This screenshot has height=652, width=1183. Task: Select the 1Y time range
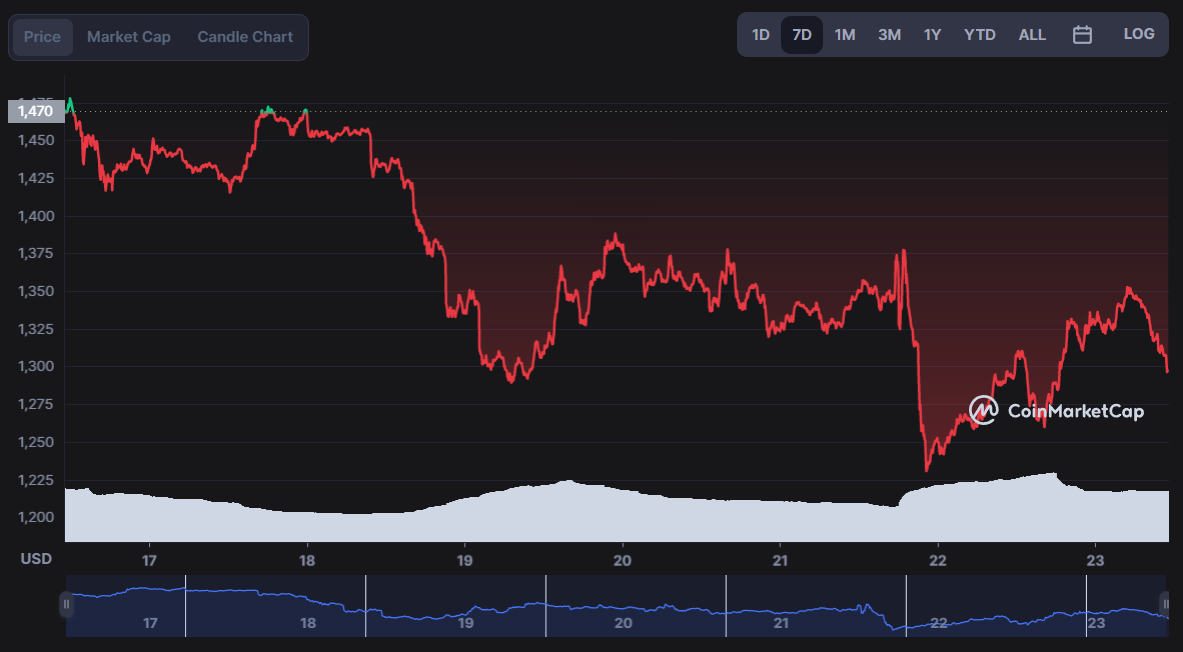tap(933, 35)
